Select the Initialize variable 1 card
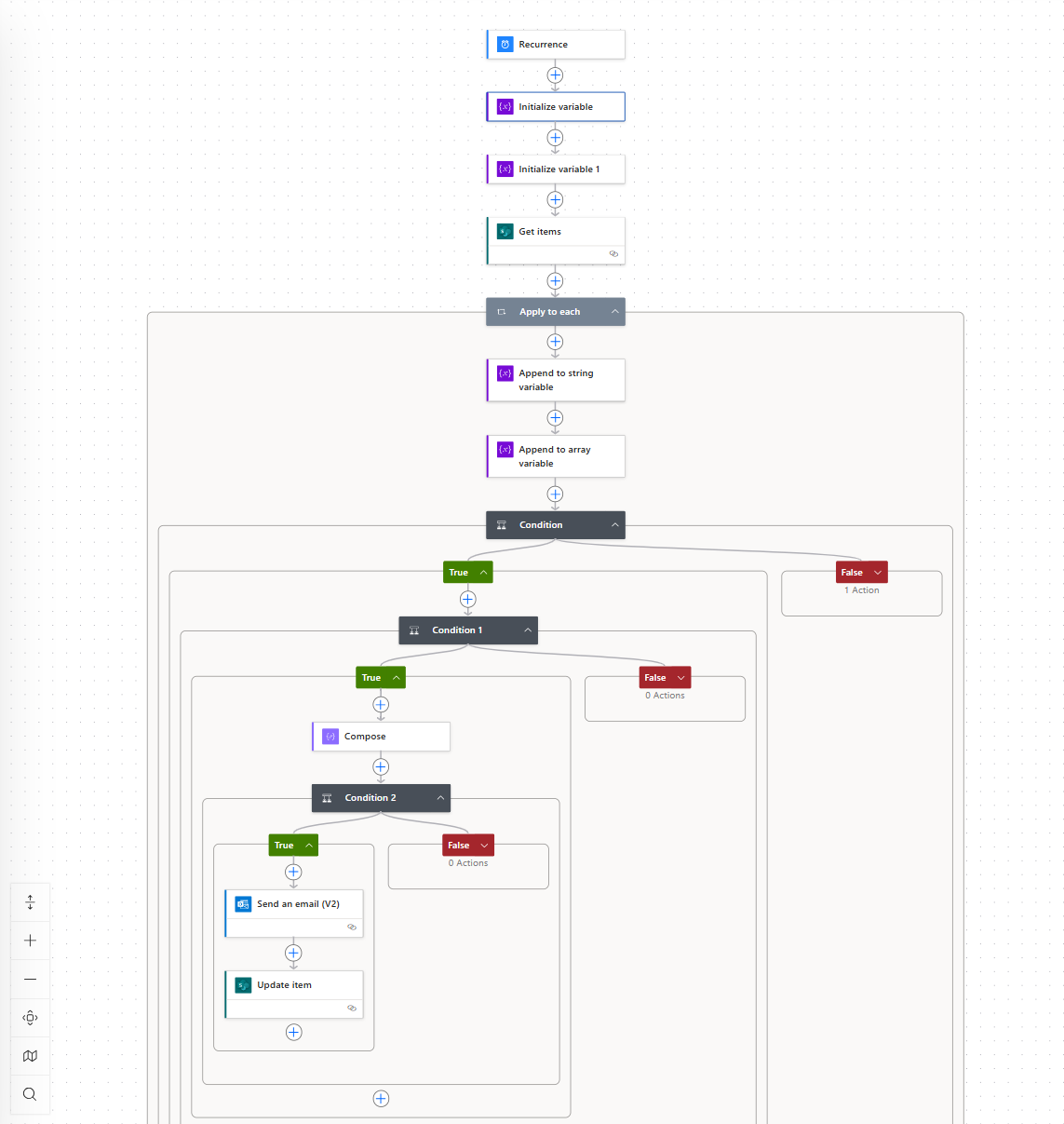1064x1124 pixels. coord(556,169)
